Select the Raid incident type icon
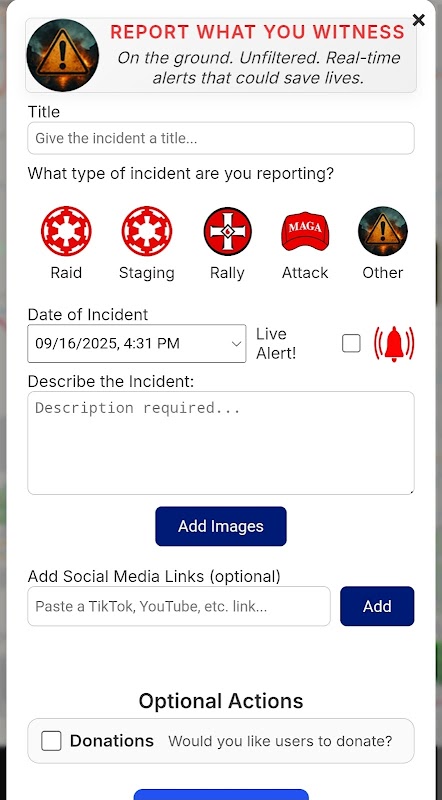The image size is (442, 800). point(66,231)
